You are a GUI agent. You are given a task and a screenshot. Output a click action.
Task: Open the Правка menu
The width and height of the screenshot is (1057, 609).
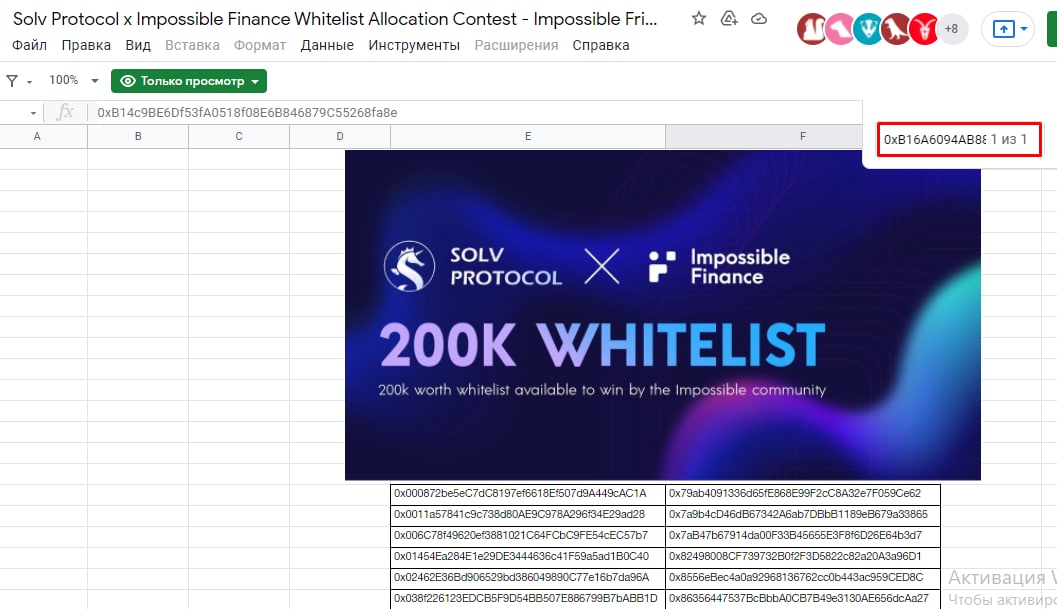coord(86,45)
